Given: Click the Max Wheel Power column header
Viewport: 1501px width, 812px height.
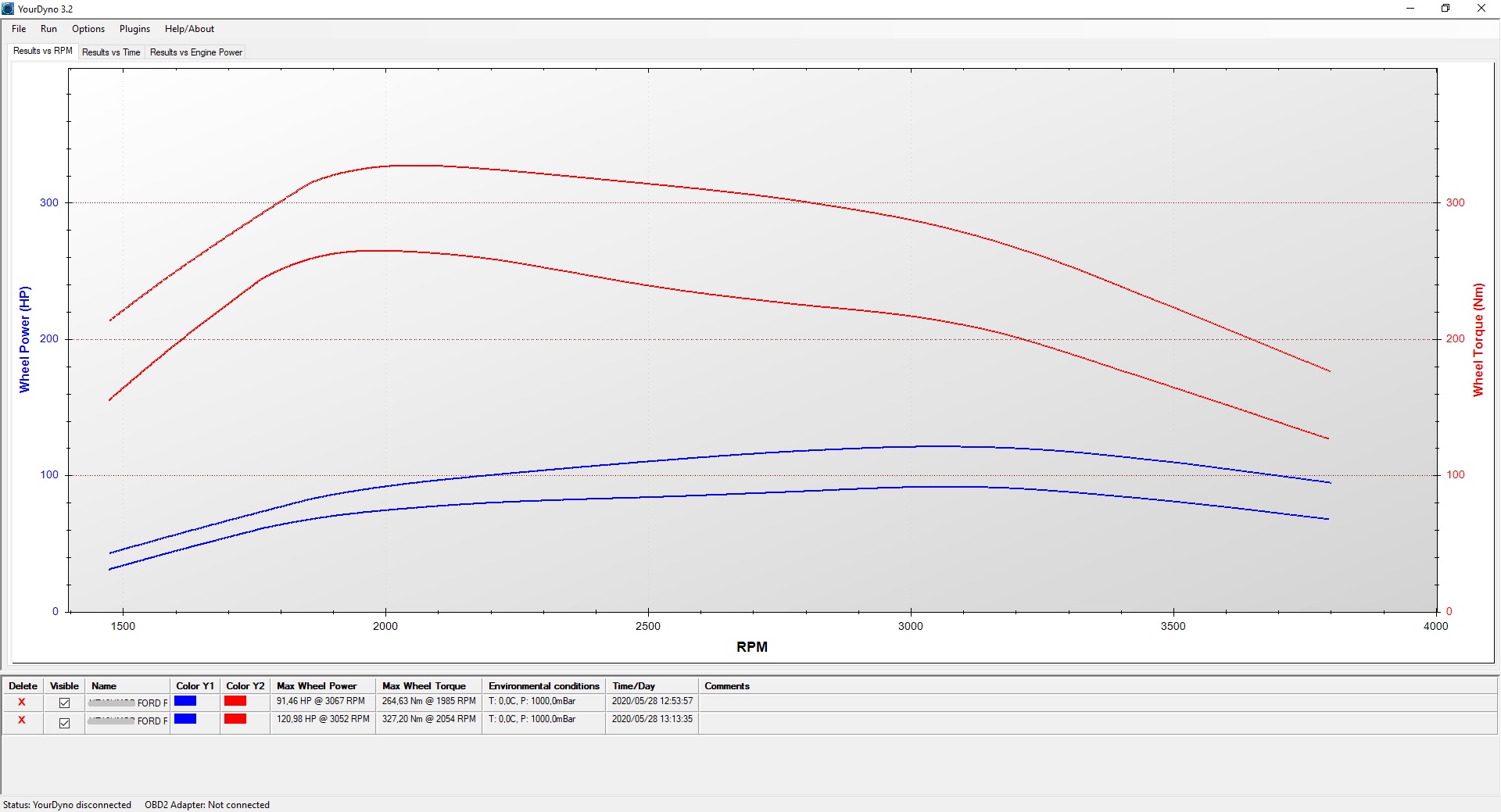Looking at the screenshot, I should [317, 686].
